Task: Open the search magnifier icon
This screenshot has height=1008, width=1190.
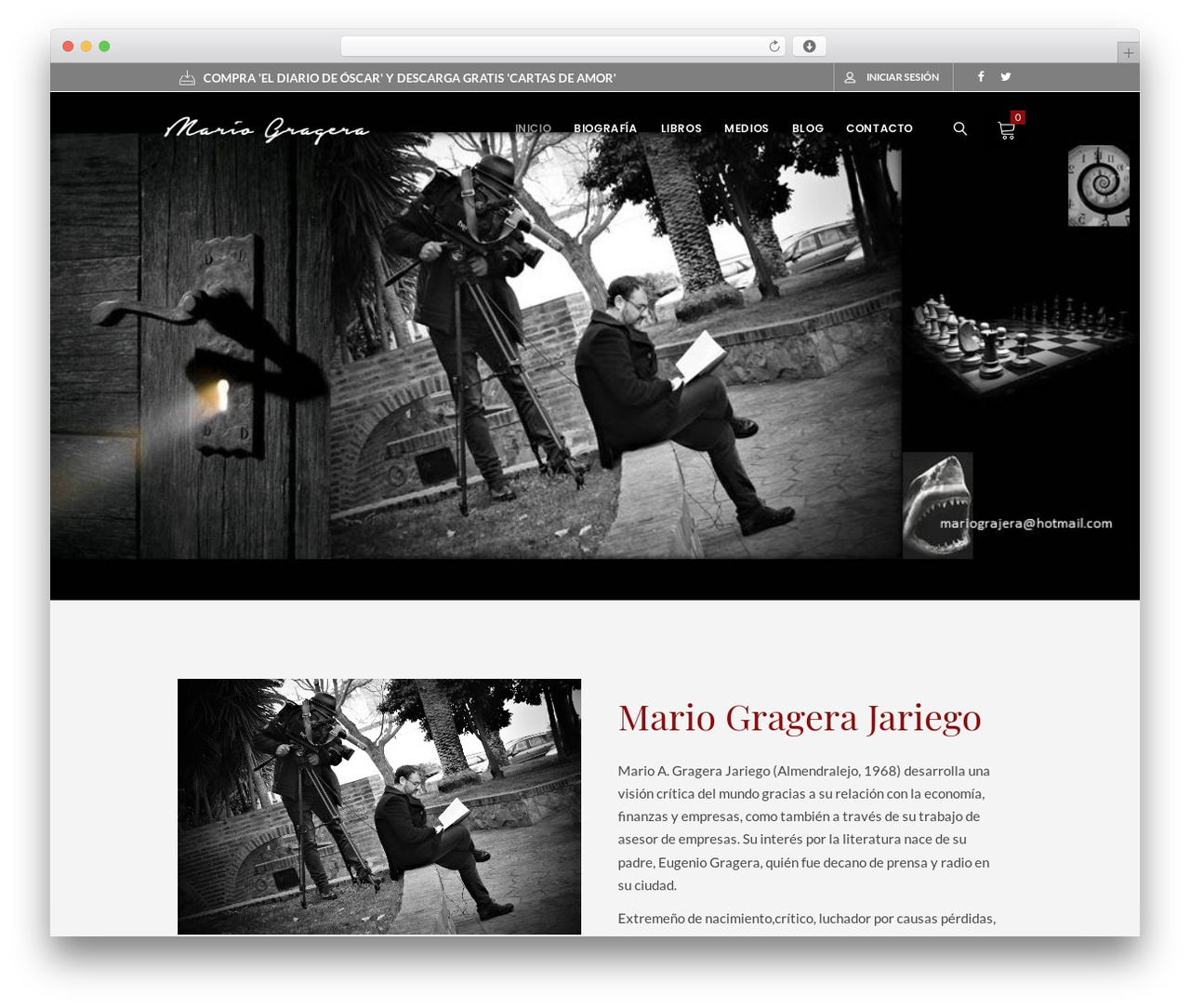Action: (960, 129)
